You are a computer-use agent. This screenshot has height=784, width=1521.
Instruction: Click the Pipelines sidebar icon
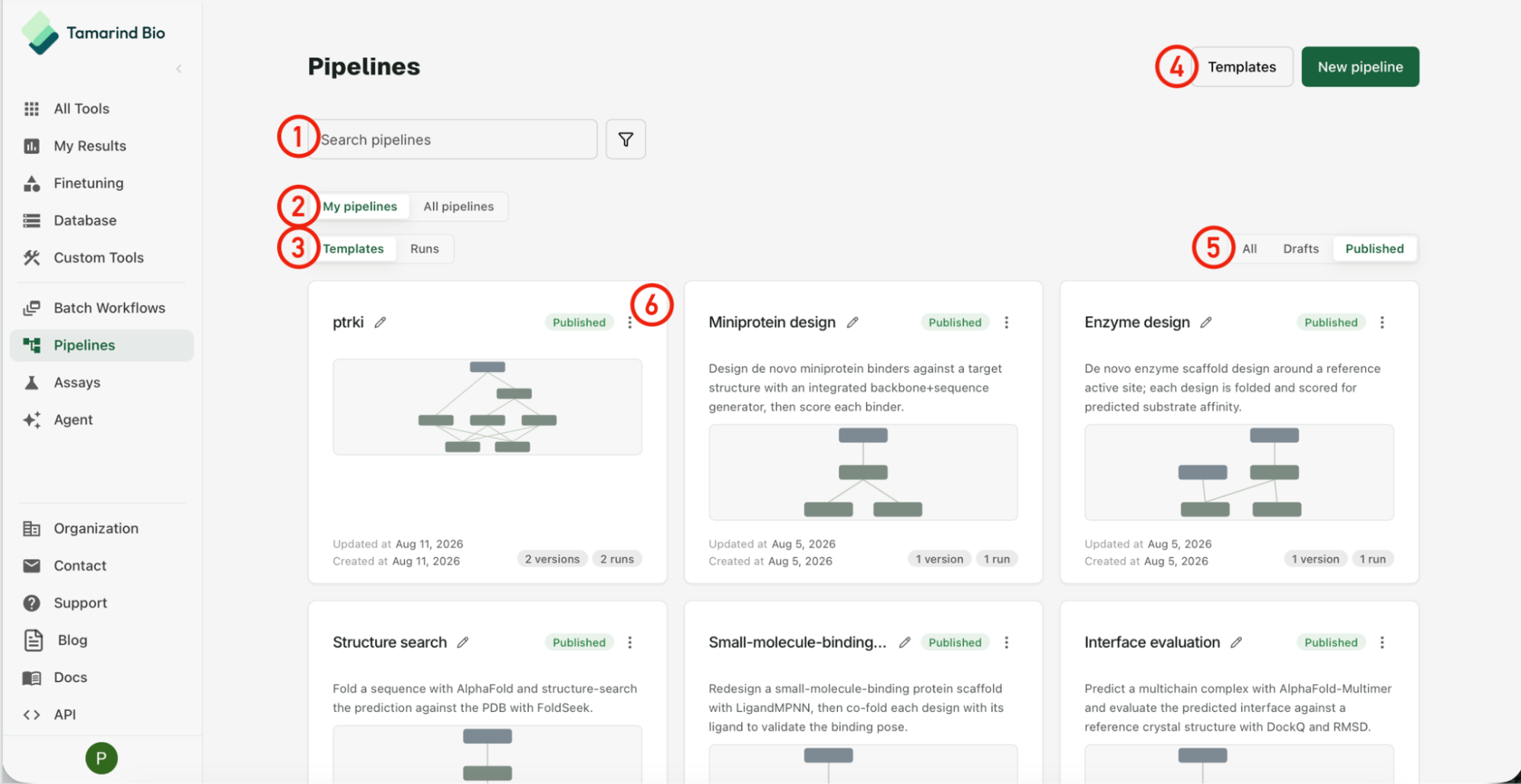31,345
